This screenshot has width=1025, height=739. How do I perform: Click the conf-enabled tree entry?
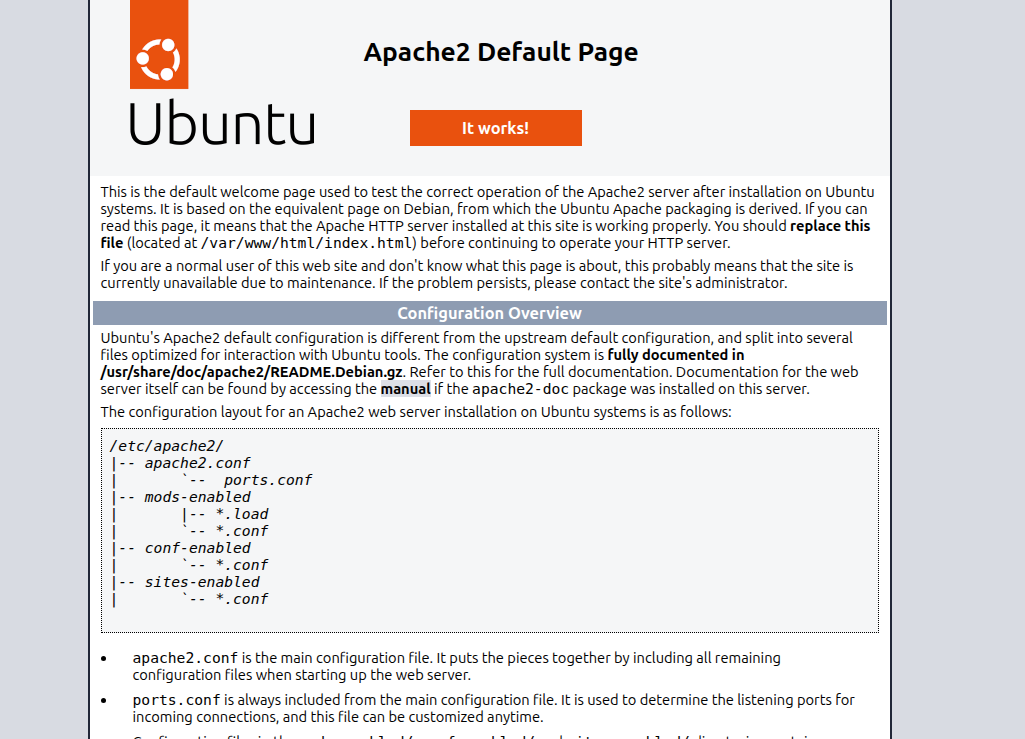198,548
